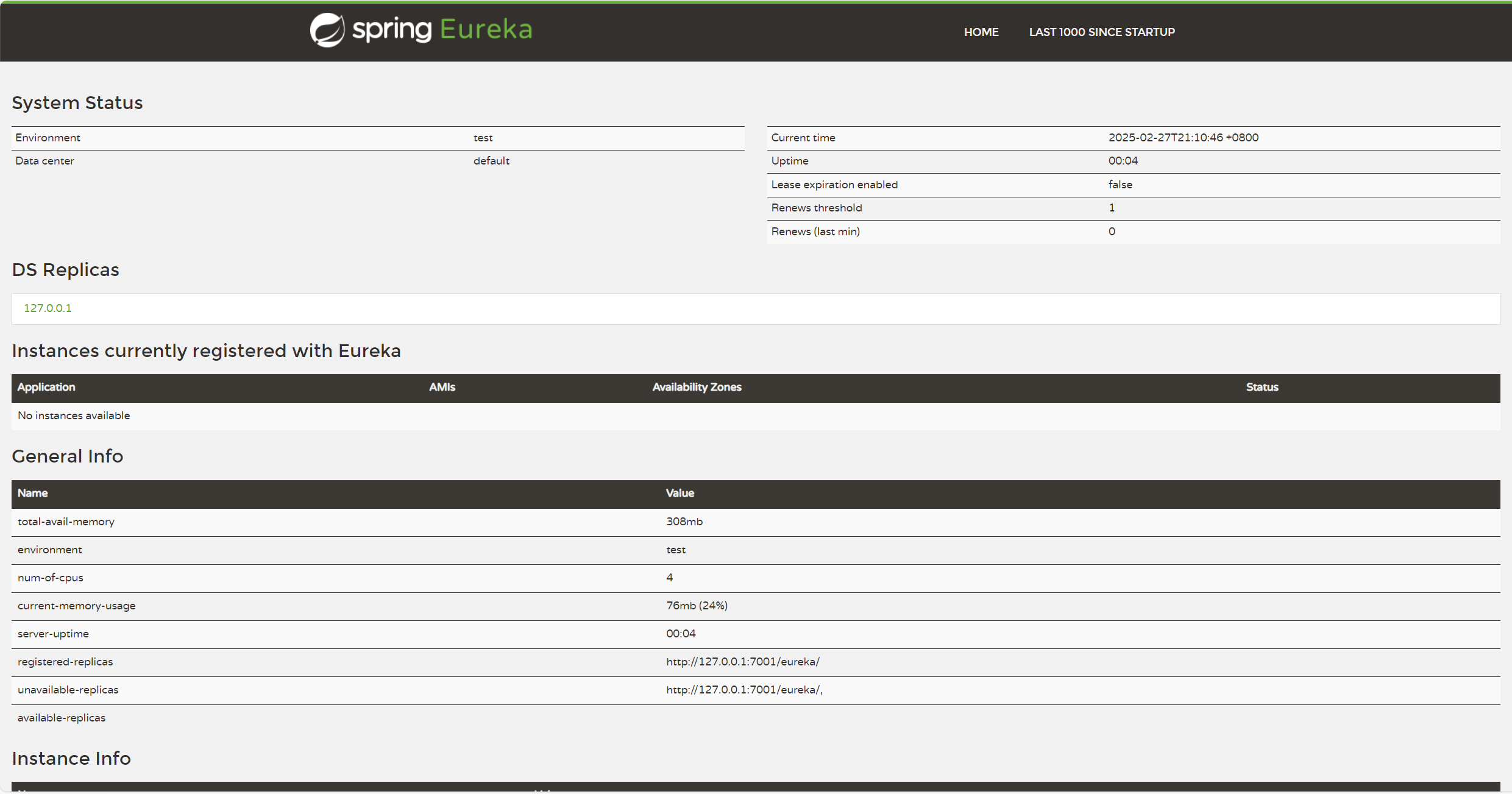The image size is (1512, 794).
Task: Click the Lease expiration enabled value false
Action: tap(1120, 185)
